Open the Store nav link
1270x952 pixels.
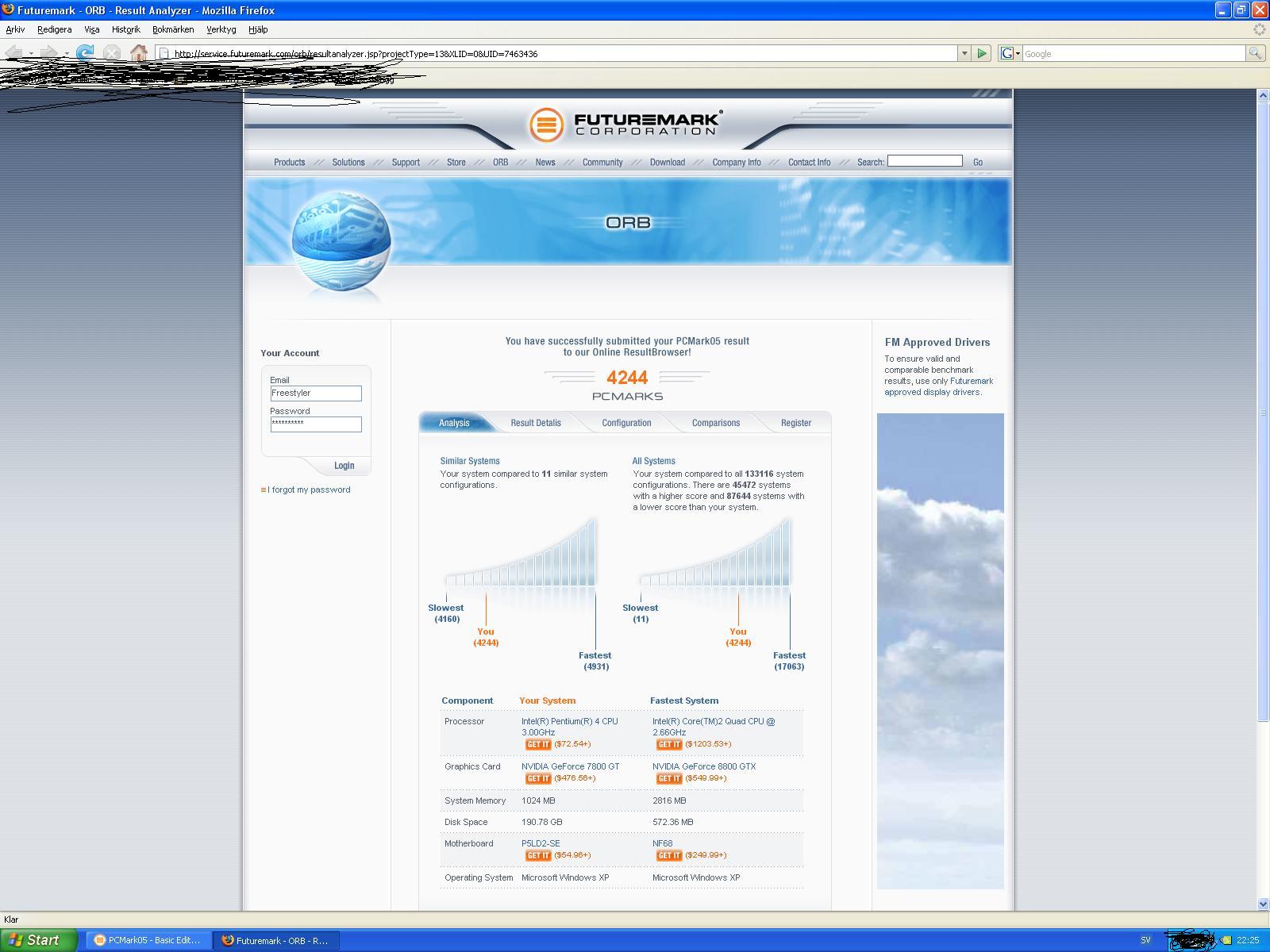pyautogui.click(x=456, y=162)
